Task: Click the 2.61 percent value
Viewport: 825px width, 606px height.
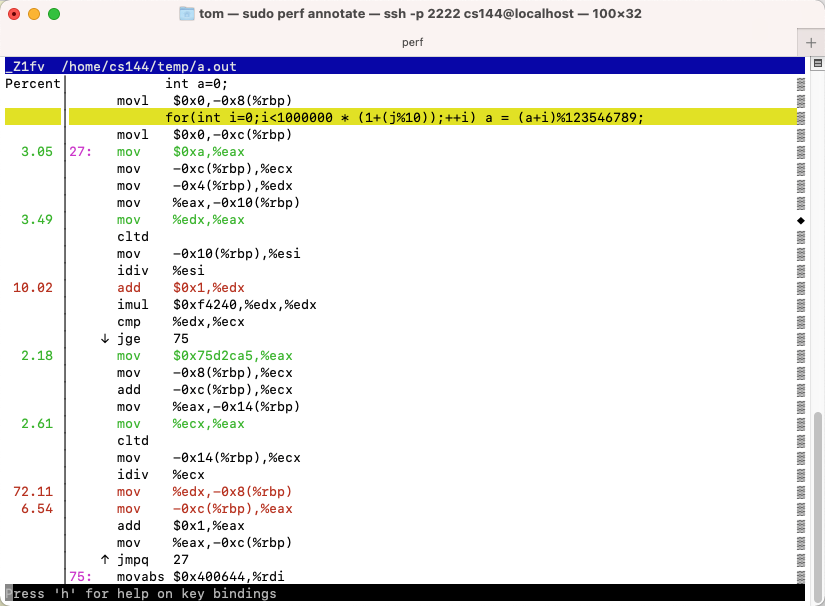Action: (x=37, y=424)
